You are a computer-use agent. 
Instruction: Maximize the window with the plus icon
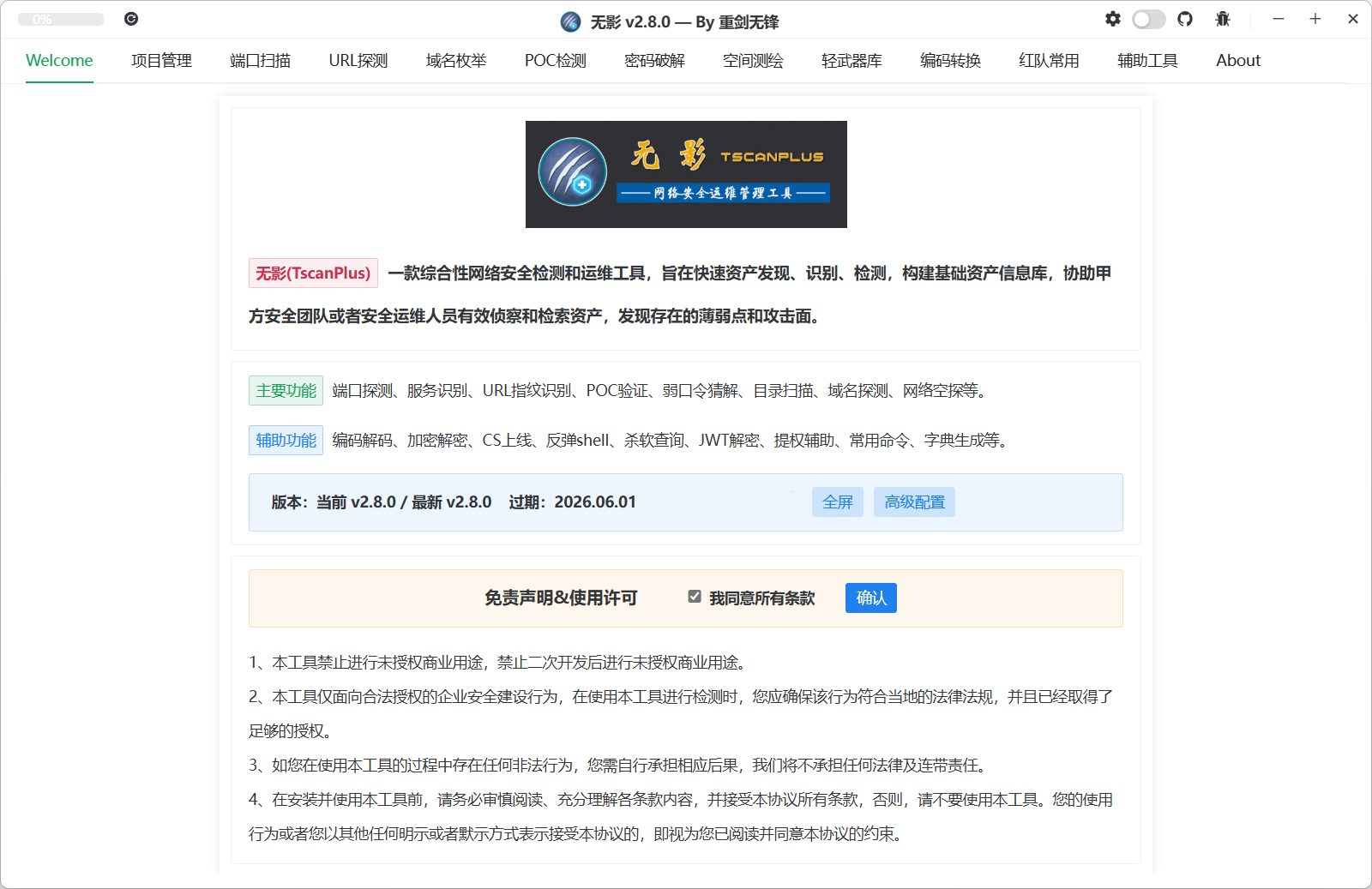(1315, 19)
